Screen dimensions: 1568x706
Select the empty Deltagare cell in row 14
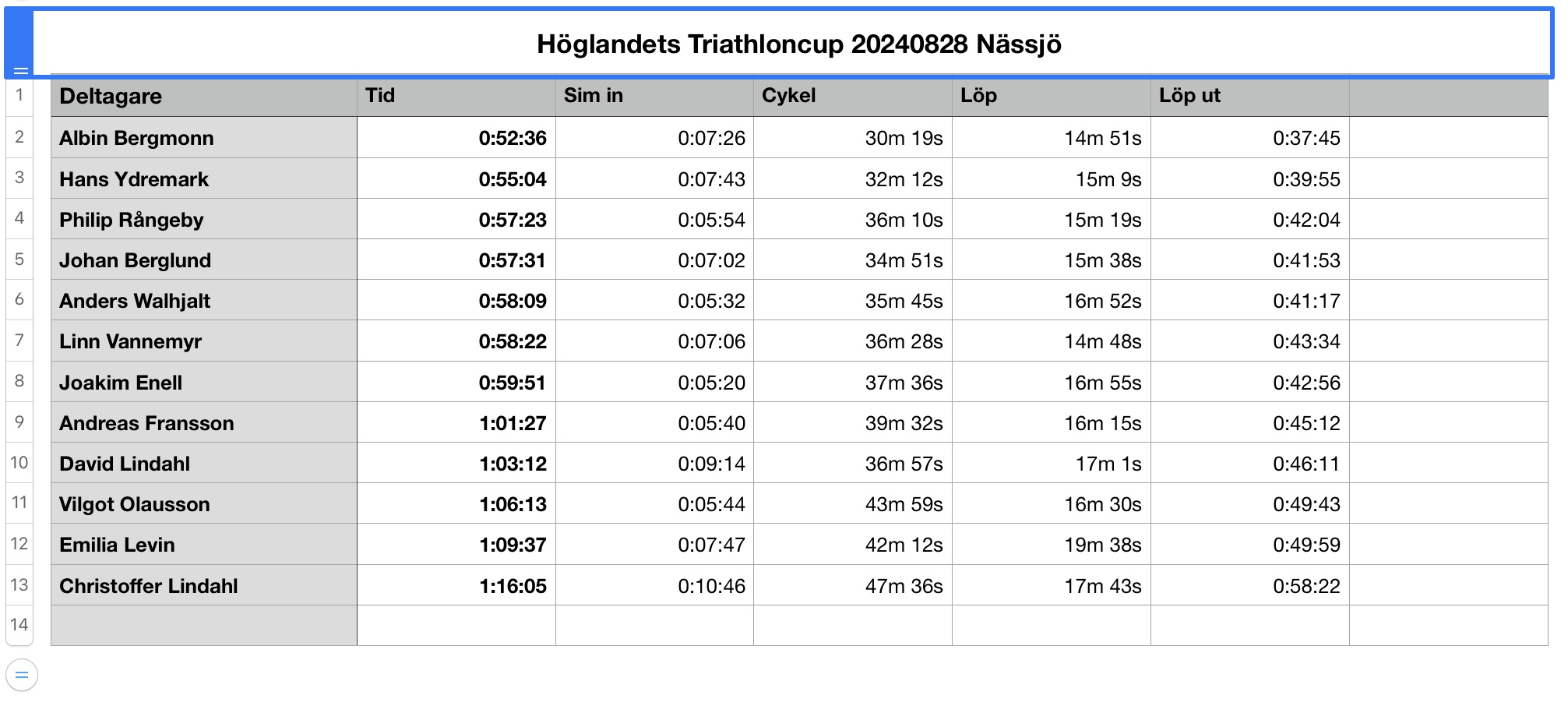[x=203, y=625]
